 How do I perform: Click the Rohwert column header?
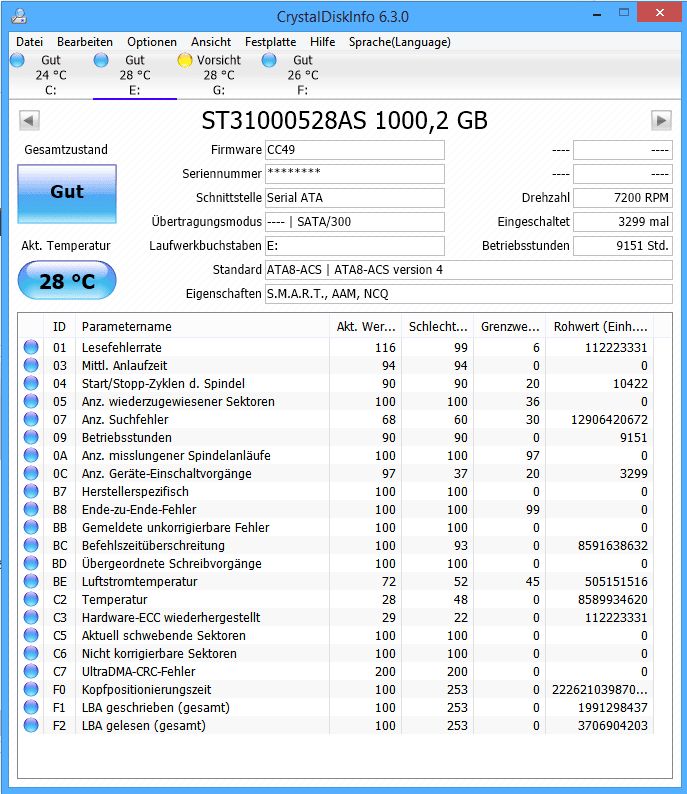click(x=600, y=327)
